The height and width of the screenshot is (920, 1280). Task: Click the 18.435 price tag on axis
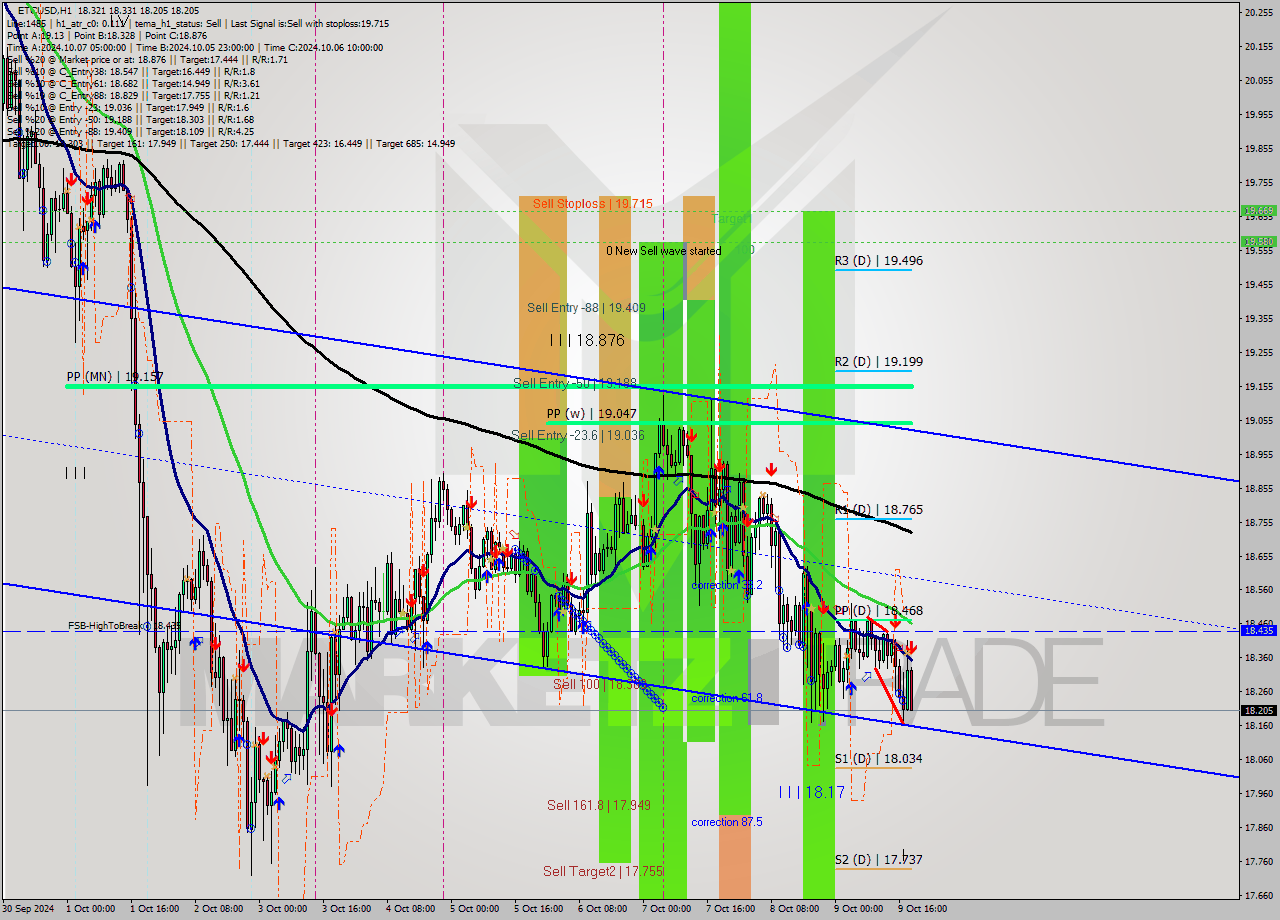click(x=1257, y=630)
